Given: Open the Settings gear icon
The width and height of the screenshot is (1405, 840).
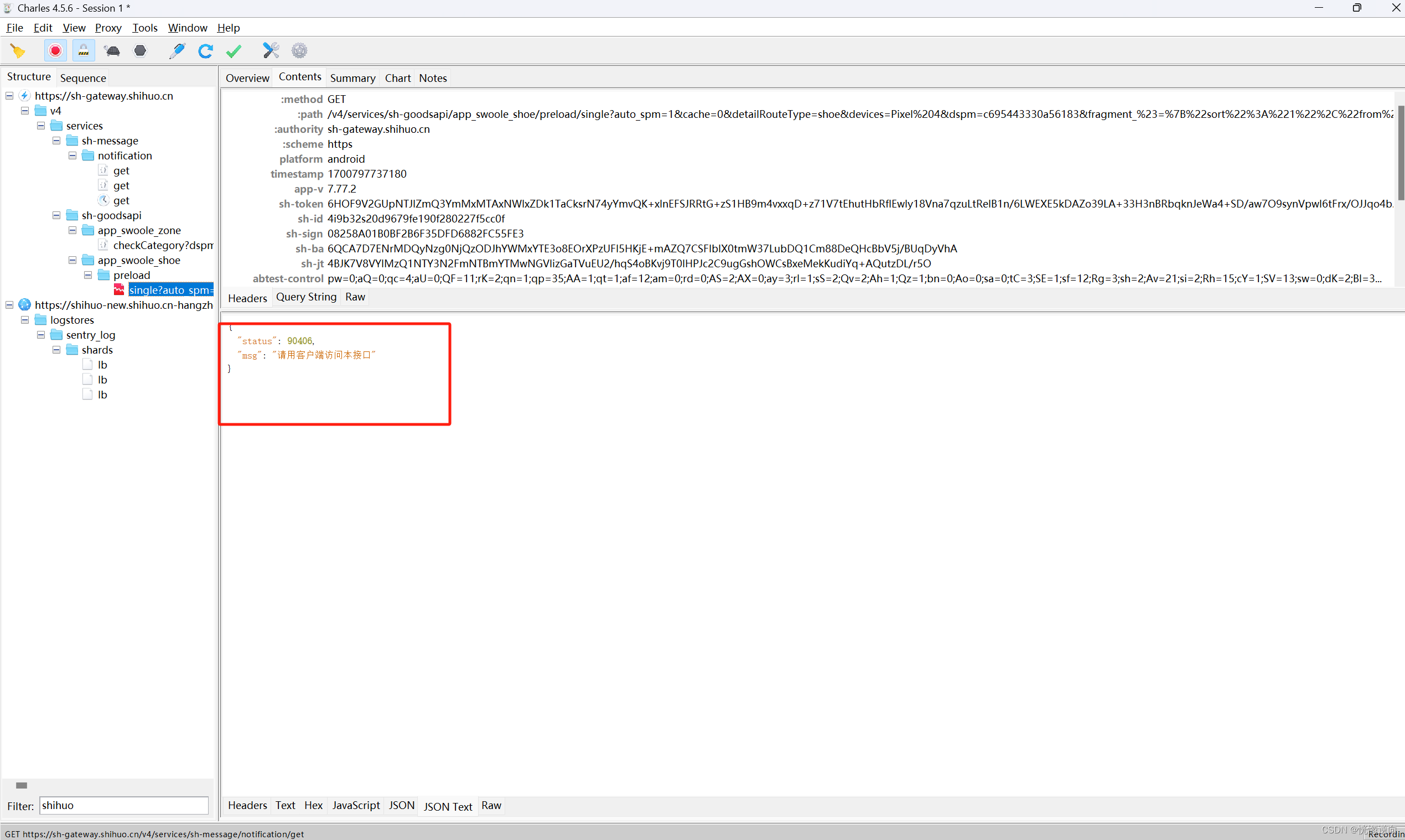Looking at the screenshot, I should tap(299, 51).
